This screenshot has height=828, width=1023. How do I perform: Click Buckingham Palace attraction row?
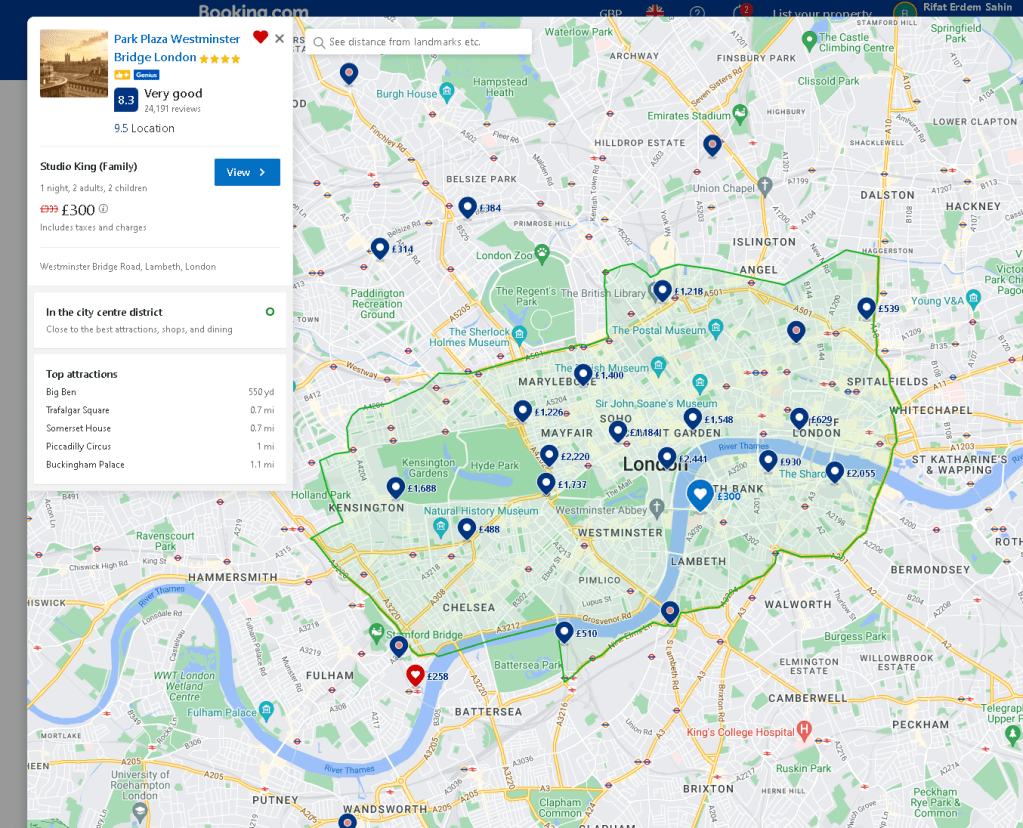160,465
